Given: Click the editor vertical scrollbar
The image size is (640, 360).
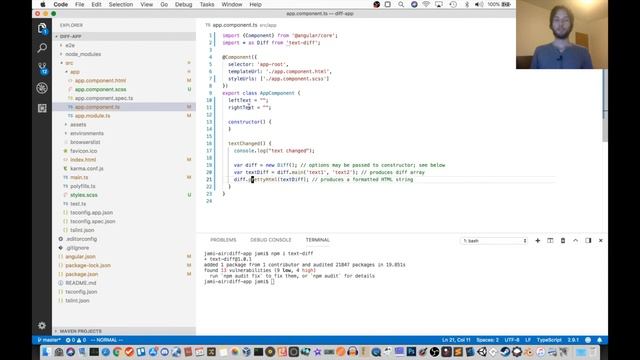Looking at the screenshot, I should point(605,106).
